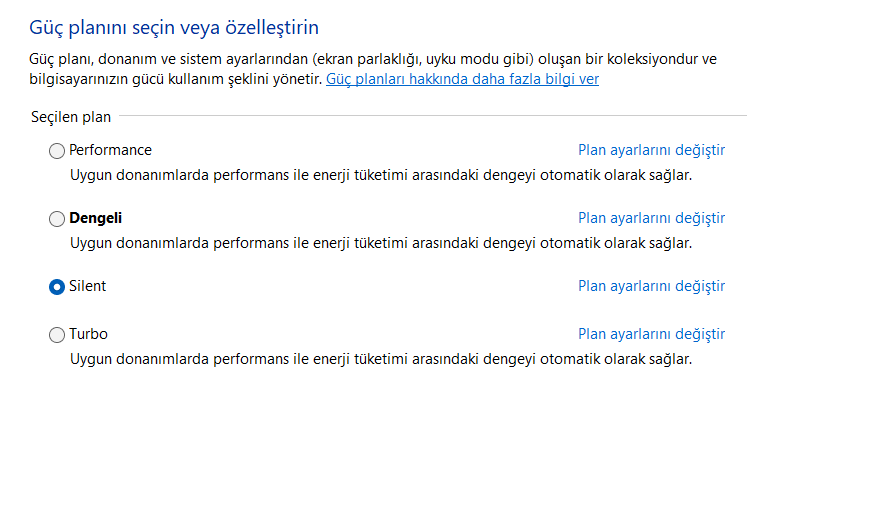
Task: Open 'Güç planları hakkında daha fazla bilgi ver'
Action: 462,79
